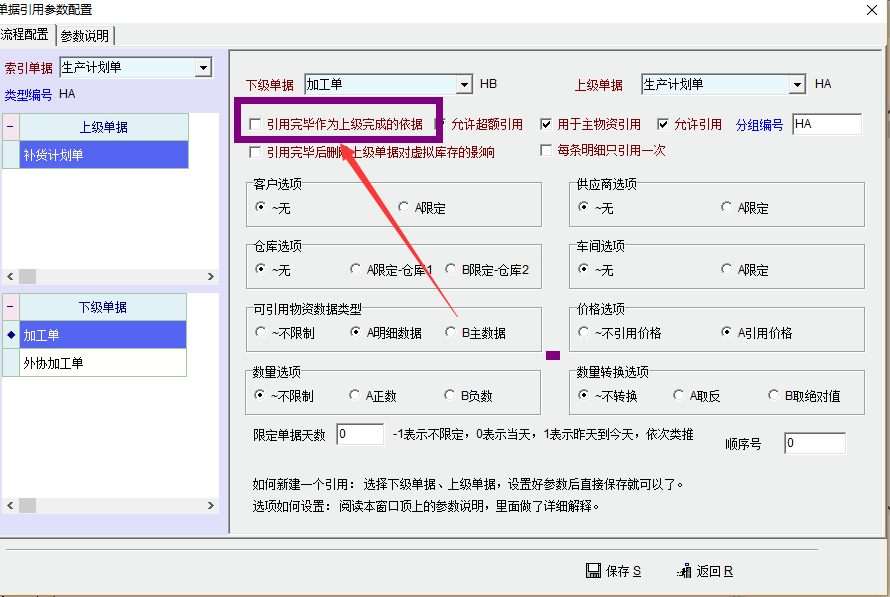This screenshot has width=890, height=597.
Task: Select B主数据 for 可引用物资数据类型
Action: point(452,333)
